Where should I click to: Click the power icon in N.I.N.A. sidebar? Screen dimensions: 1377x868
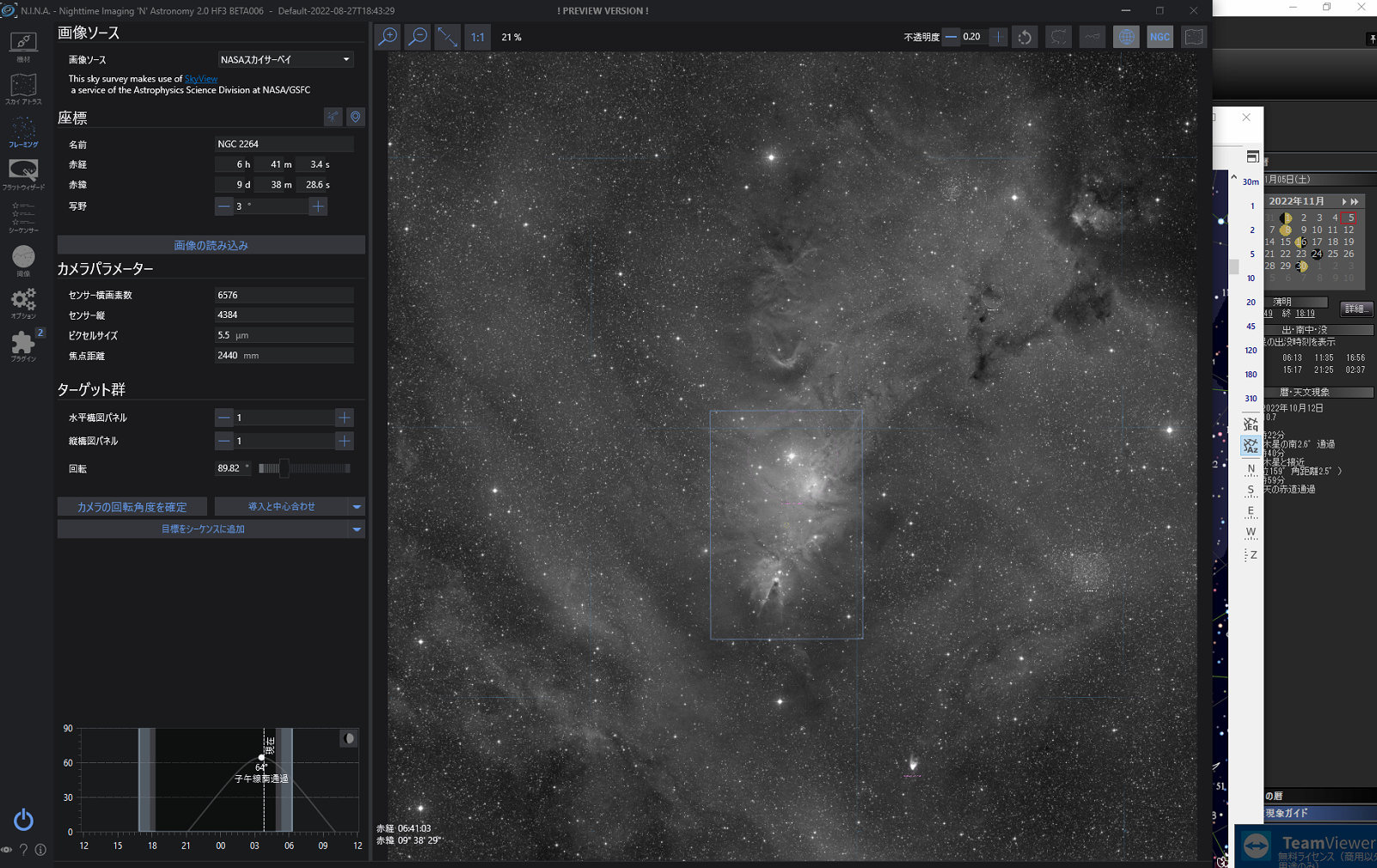coord(23,820)
